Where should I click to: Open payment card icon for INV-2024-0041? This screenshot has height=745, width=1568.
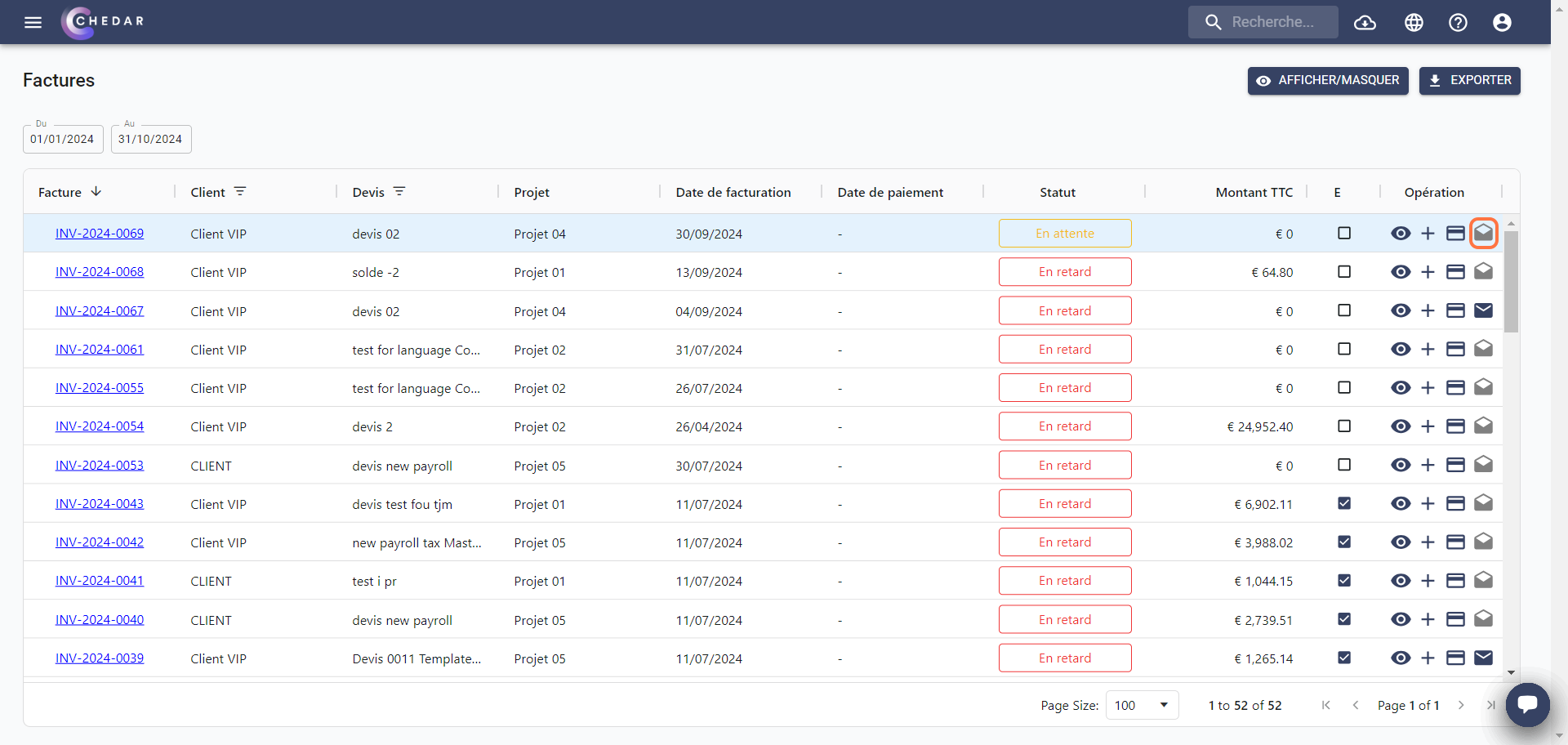(1455, 580)
